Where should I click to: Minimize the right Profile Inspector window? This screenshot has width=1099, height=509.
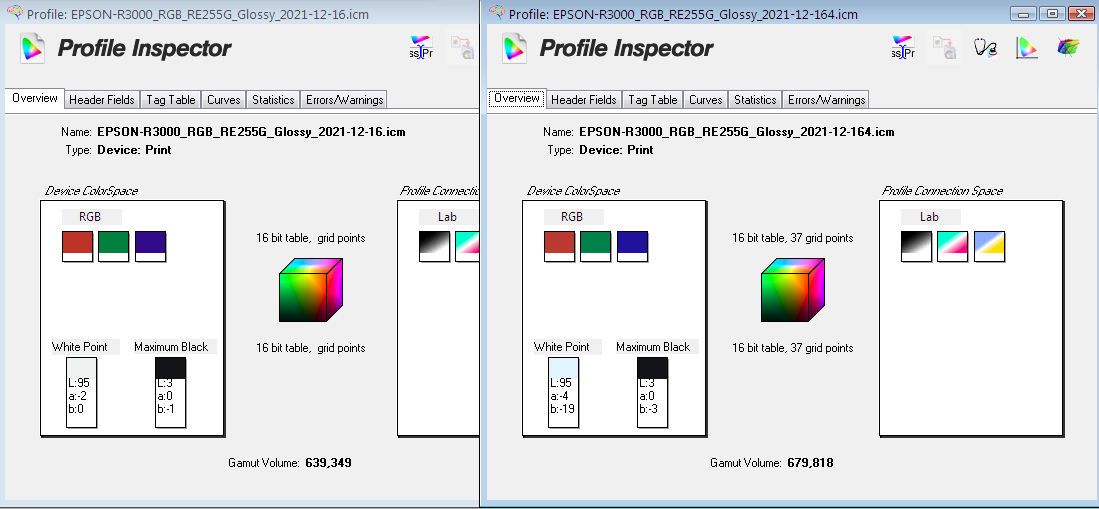pyautogui.click(x=1025, y=13)
